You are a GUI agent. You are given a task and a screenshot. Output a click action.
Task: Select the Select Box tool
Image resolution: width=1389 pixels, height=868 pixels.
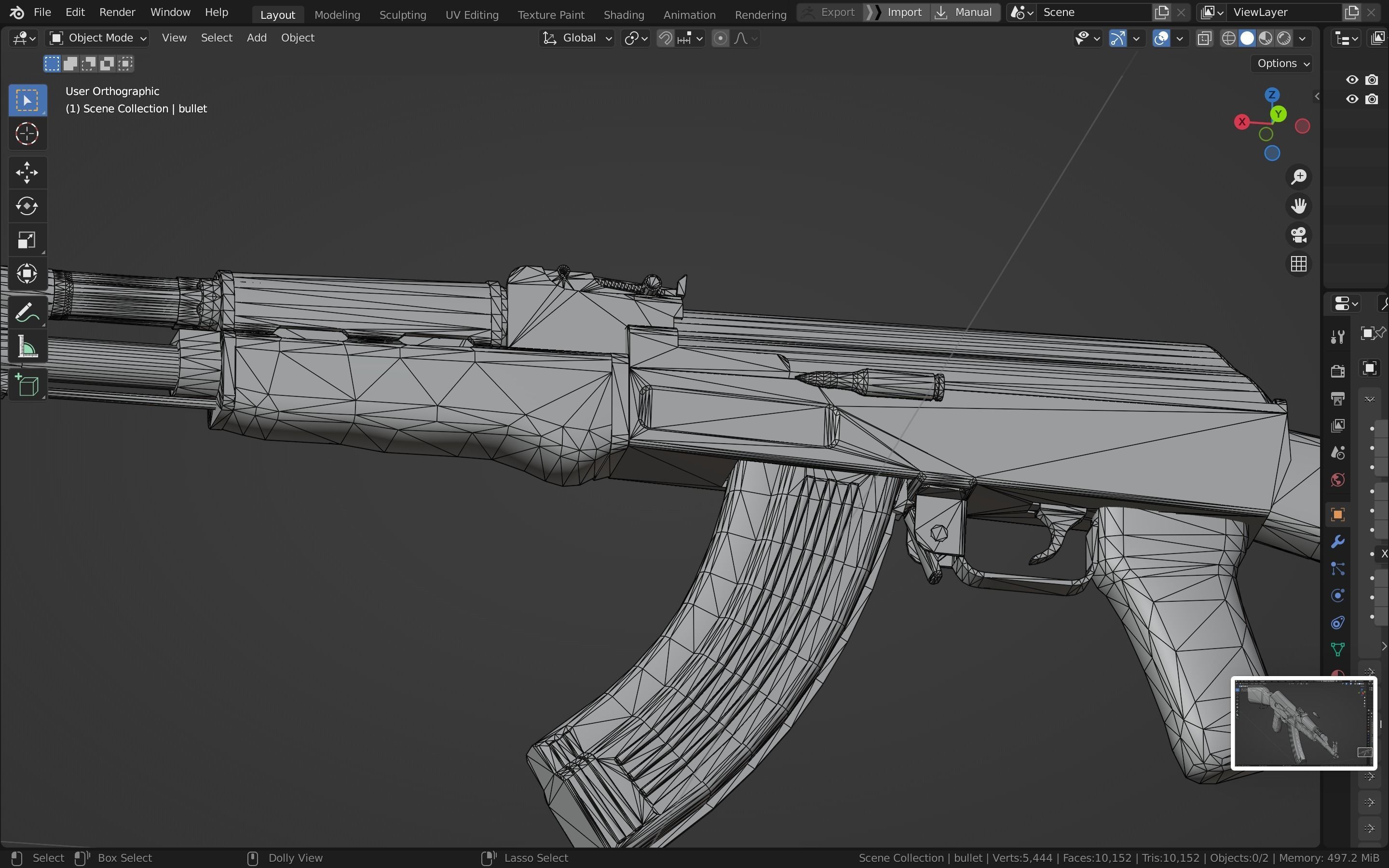tap(27, 100)
